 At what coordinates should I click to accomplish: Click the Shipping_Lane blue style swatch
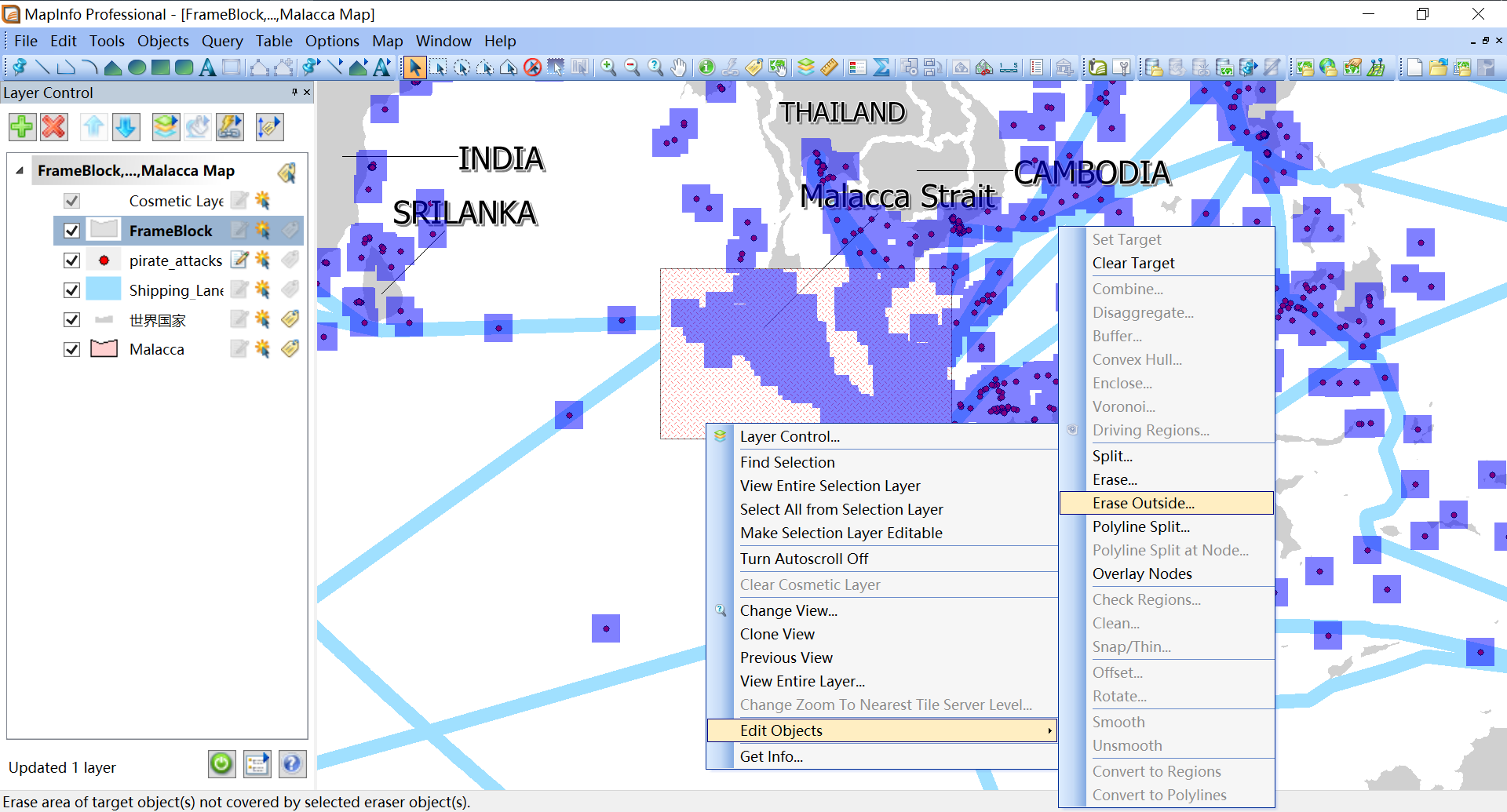point(104,289)
